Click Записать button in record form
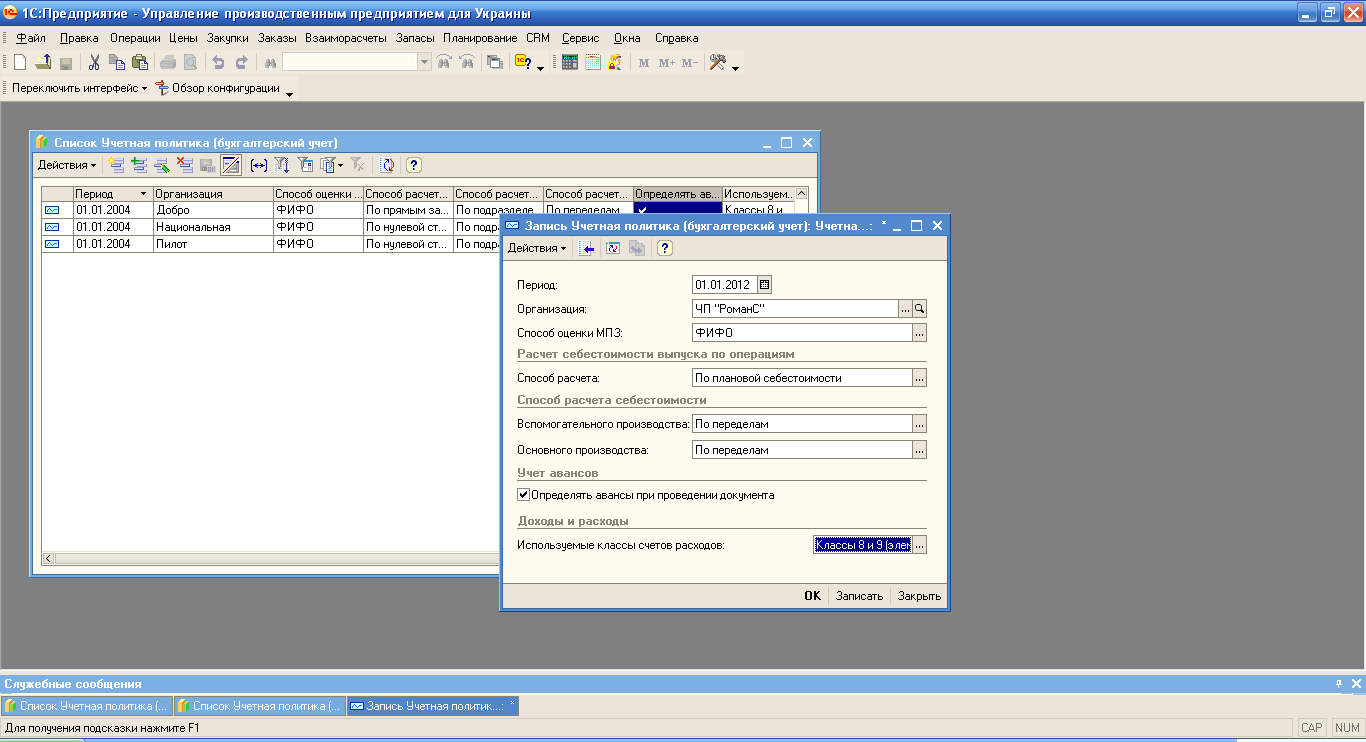The width and height of the screenshot is (1366, 742). 860,596
